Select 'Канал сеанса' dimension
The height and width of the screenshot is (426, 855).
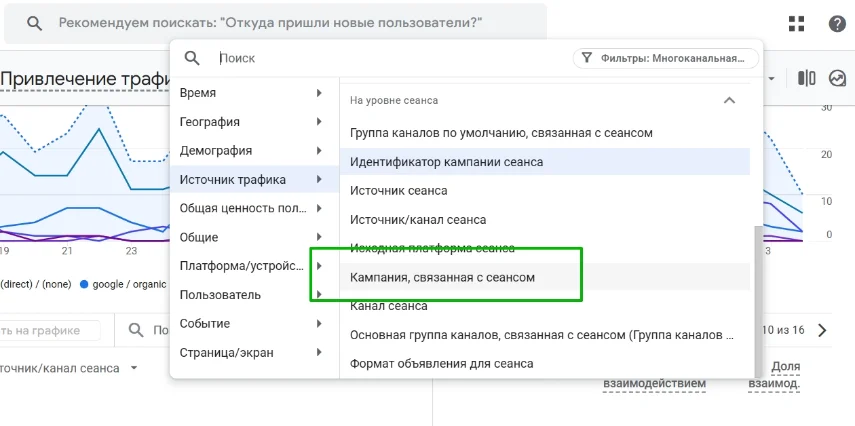[x=389, y=306]
